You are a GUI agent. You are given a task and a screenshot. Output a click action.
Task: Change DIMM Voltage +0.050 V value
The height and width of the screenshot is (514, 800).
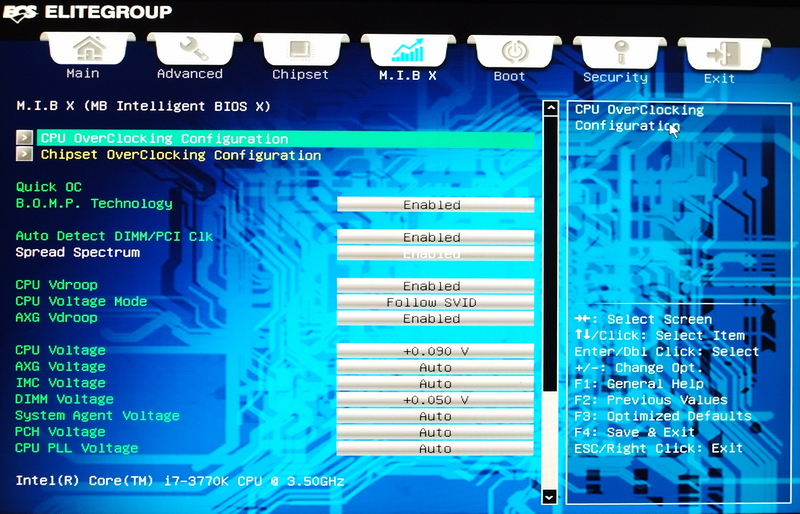(435, 400)
